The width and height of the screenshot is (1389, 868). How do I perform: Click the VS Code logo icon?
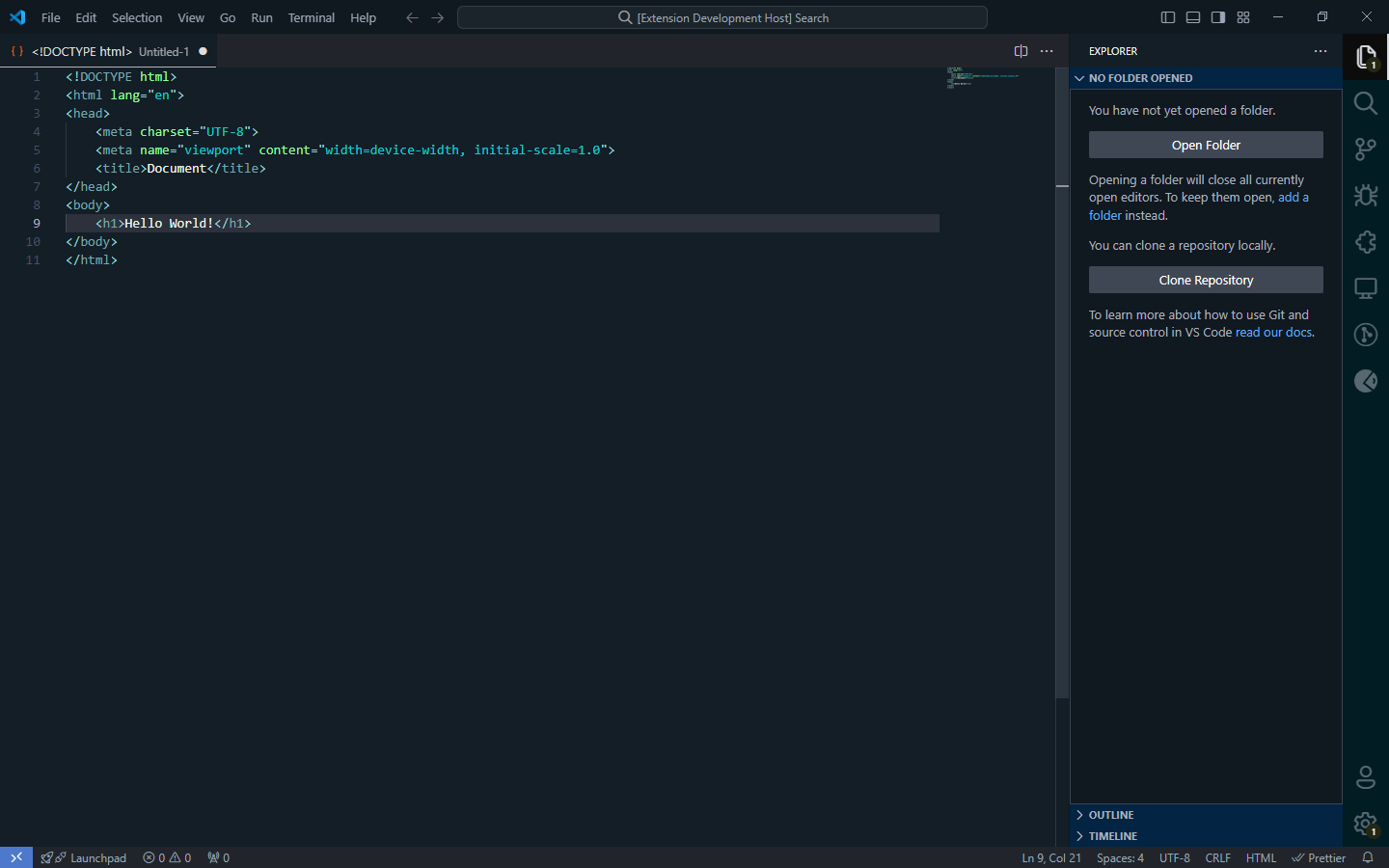pyautogui.click(x=17, y=17)
